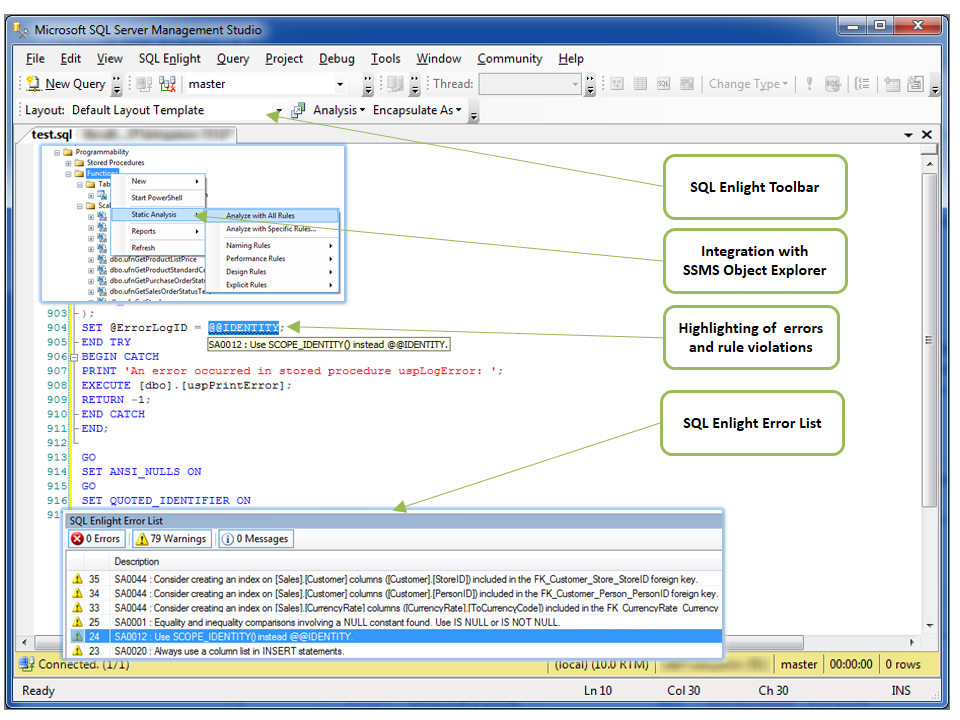The width and height of the screenshot is (960, 720).
Task: Open the Query menu
Action: coord(233,59)
